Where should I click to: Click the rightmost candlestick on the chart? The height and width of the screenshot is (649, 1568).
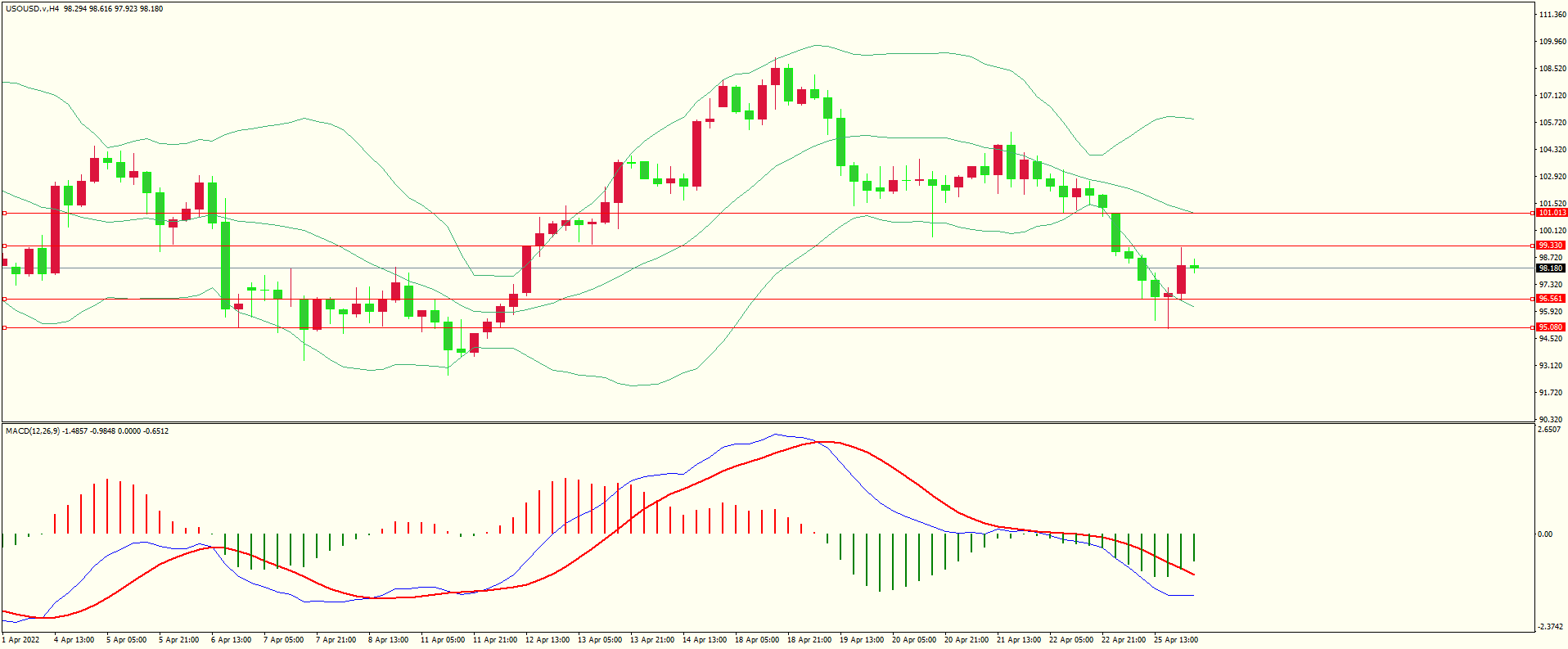click(1194, 267)
